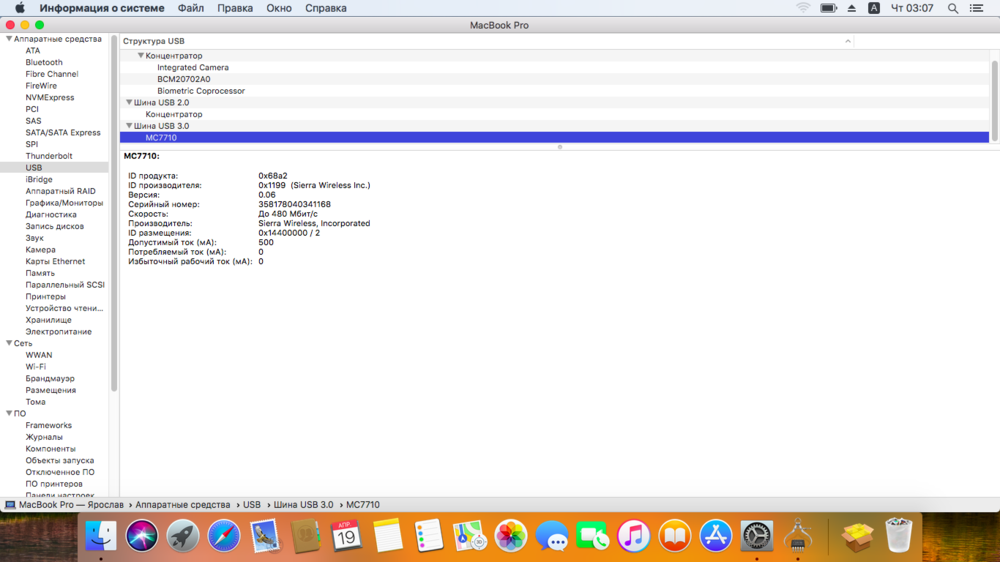Screen dimensions: 1000x562
Task: Collapse the Сеть sidebar section
Action: tap(10, 343)
